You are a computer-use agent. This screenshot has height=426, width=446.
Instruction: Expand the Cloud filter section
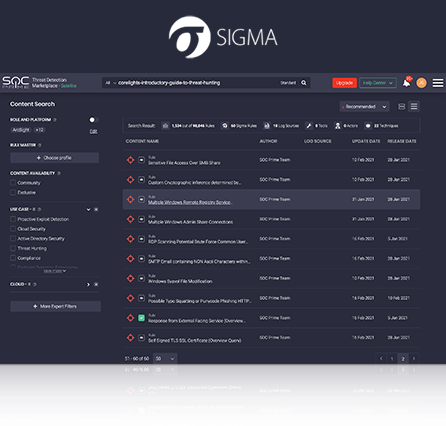pos(88,284)
